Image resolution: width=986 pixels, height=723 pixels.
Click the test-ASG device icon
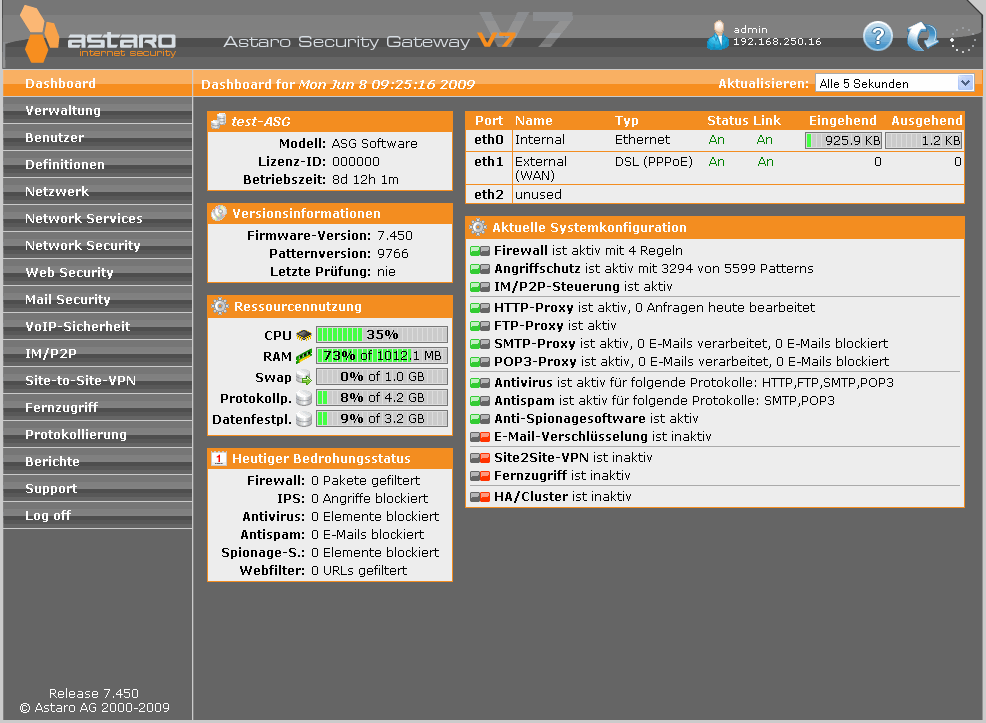click(219, 121)
